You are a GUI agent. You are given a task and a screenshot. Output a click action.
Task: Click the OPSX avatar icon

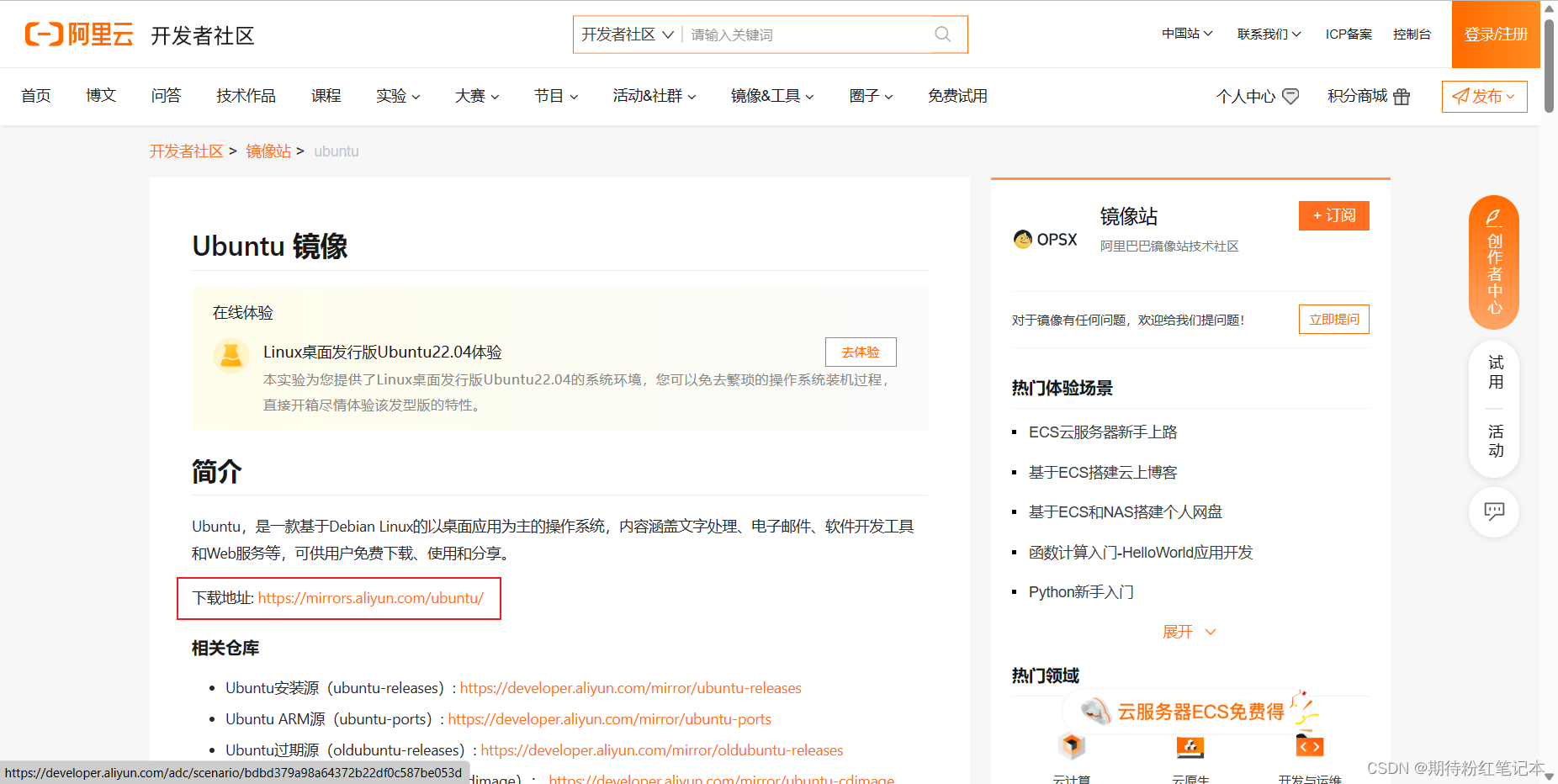click(1023, 240)
